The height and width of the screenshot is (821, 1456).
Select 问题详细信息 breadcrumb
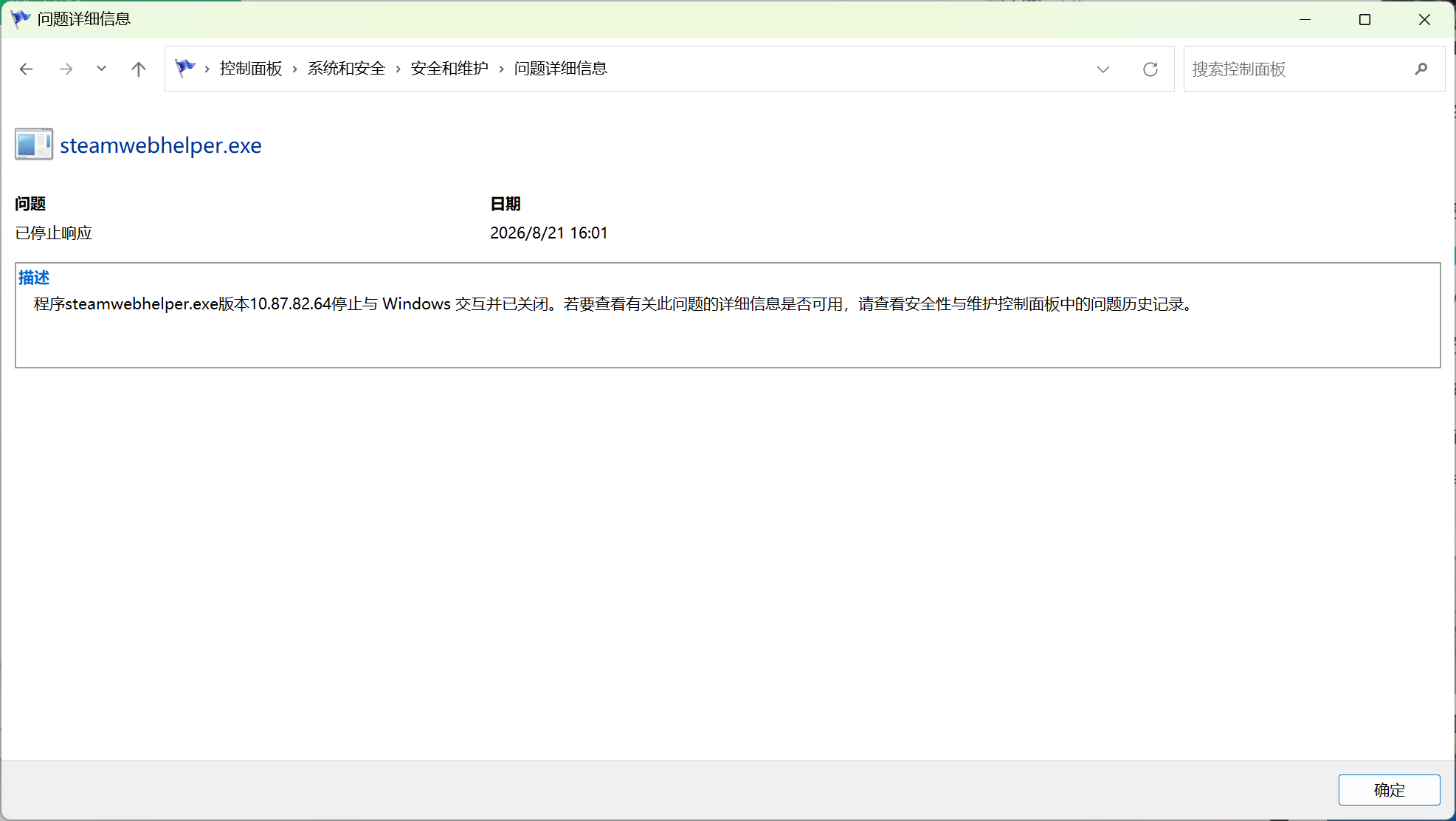coord(561,69)
